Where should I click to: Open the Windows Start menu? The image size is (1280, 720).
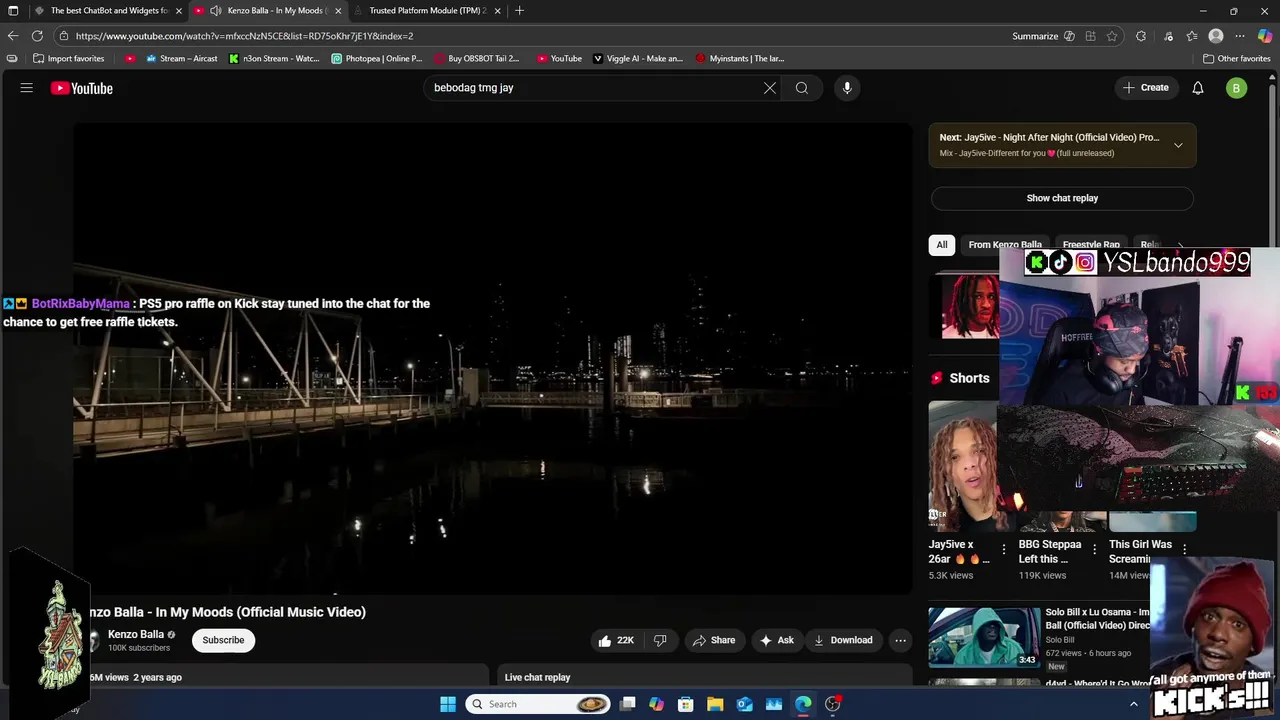click(x=448, y=704)
